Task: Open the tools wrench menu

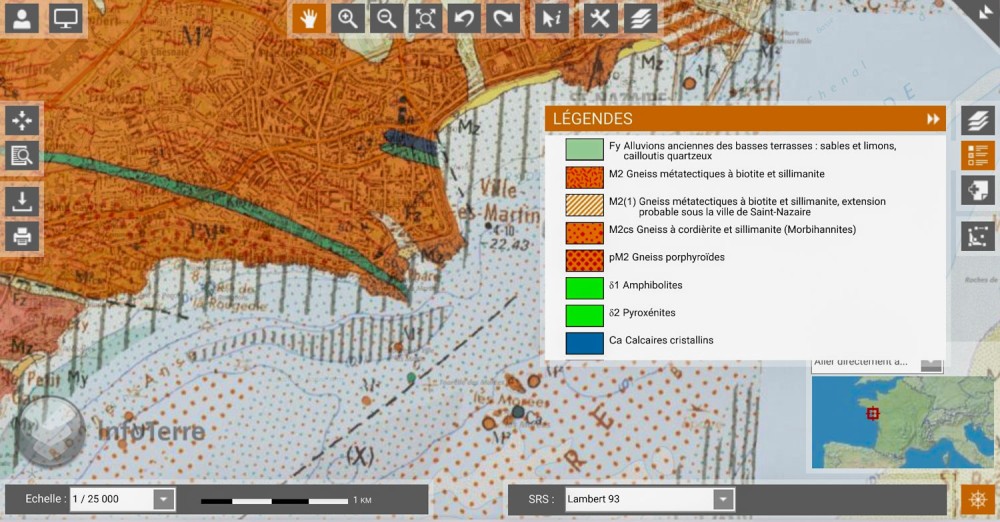Action: [x=600, y=19]
